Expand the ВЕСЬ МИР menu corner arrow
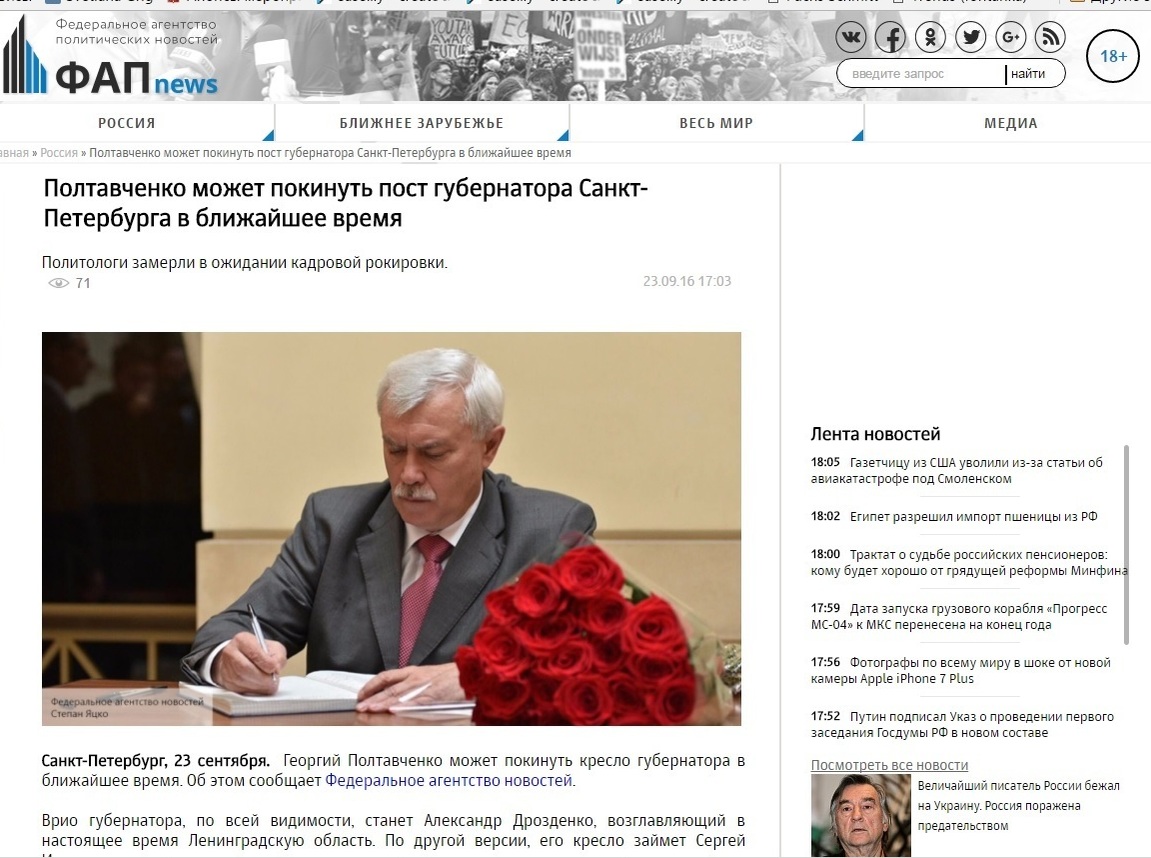This screenshot has height=858, width=1151. (x=857, y=135)
